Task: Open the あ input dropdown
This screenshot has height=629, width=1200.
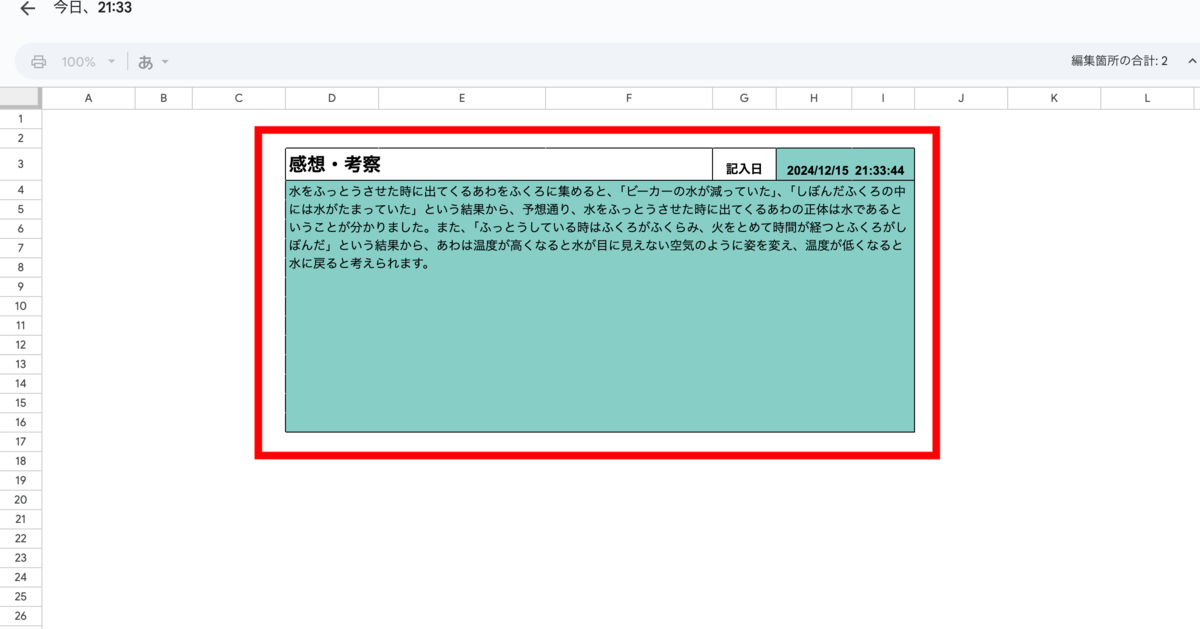Action: (153, 62)
